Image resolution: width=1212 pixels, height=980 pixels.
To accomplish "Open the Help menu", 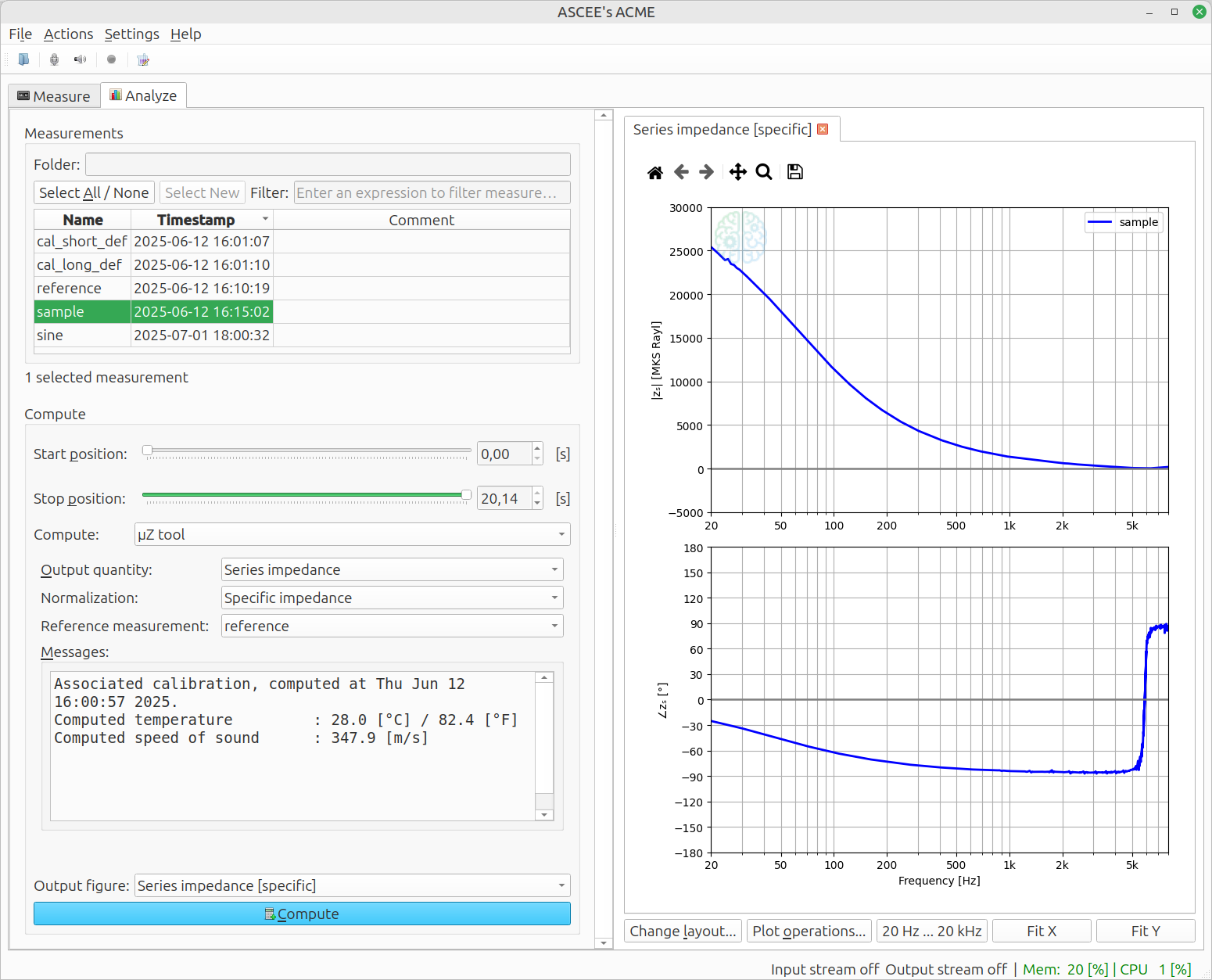I will point(185,34).
